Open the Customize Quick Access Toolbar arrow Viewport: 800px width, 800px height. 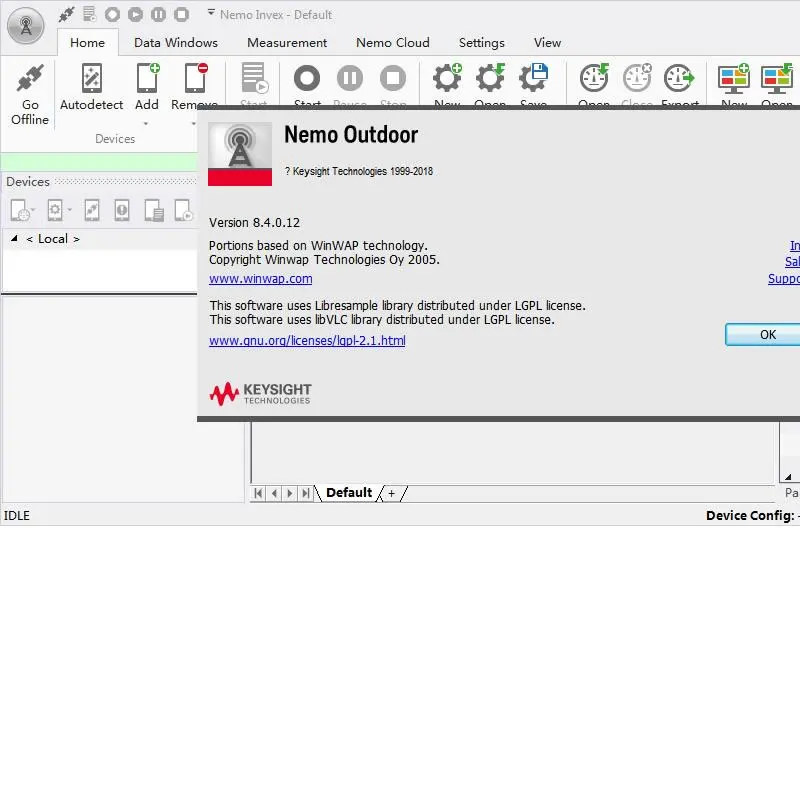(x=211, y=12)
